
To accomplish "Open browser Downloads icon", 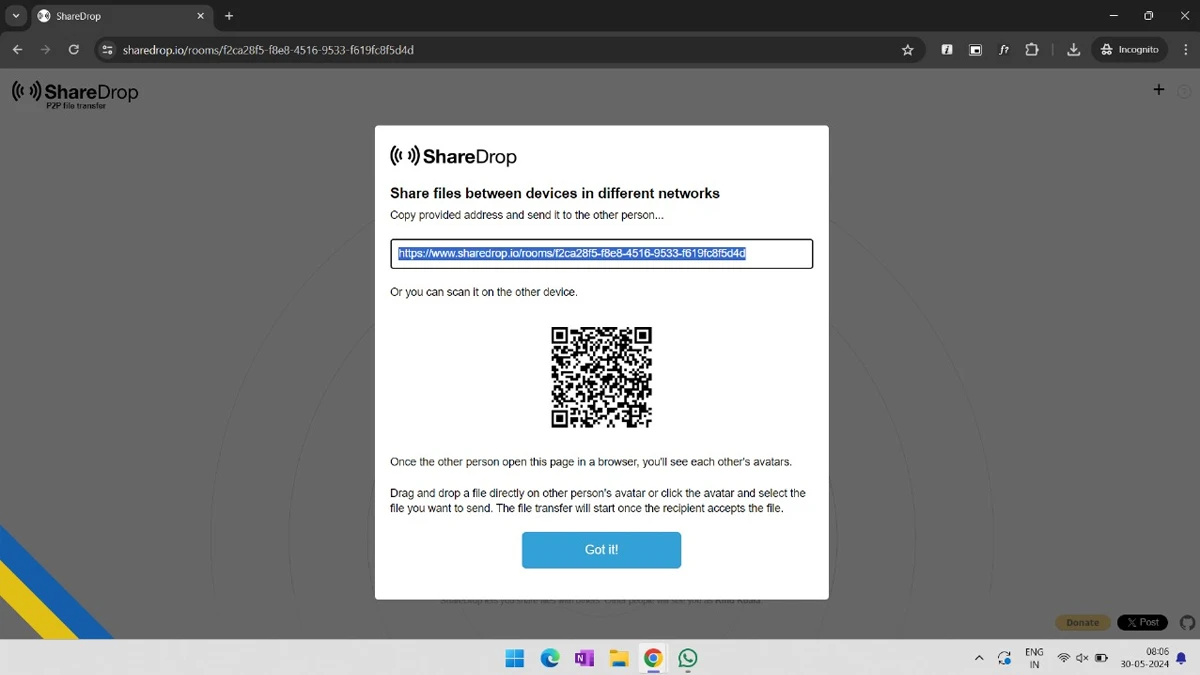I will pos(1073,50).
